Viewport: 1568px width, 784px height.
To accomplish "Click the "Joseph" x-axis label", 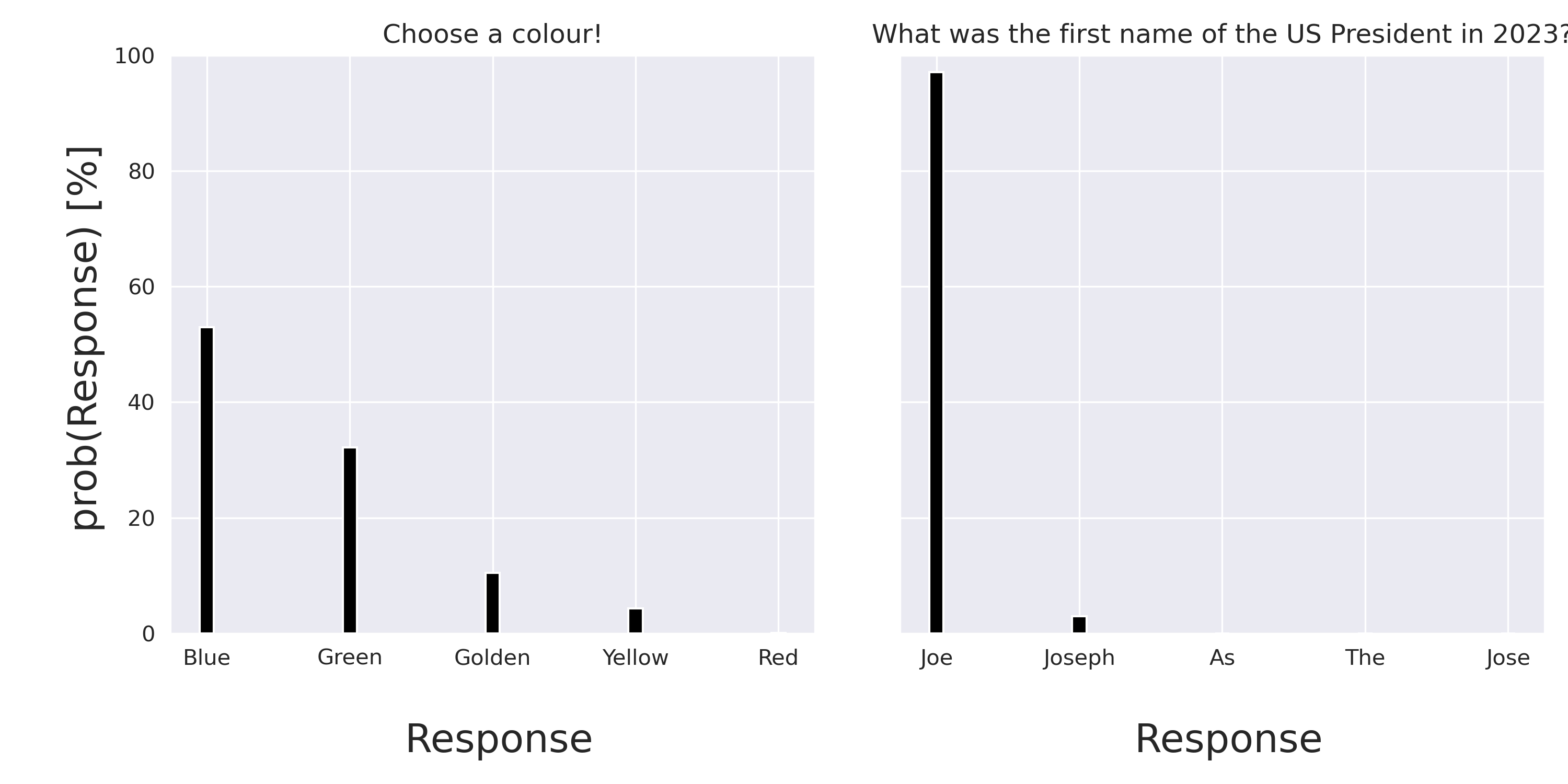I will pyautogui.click(x=1079, y=658).
